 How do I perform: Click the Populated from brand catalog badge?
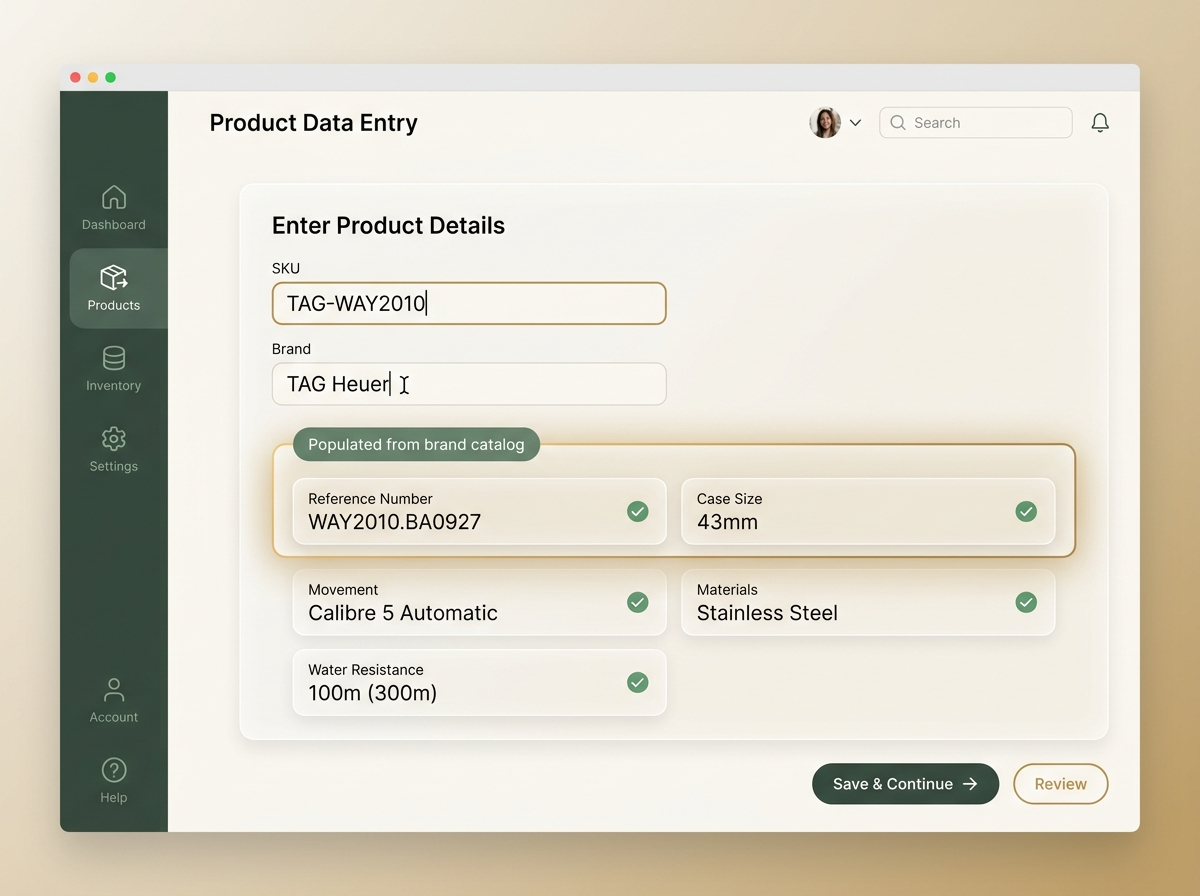tap(416, 444)
